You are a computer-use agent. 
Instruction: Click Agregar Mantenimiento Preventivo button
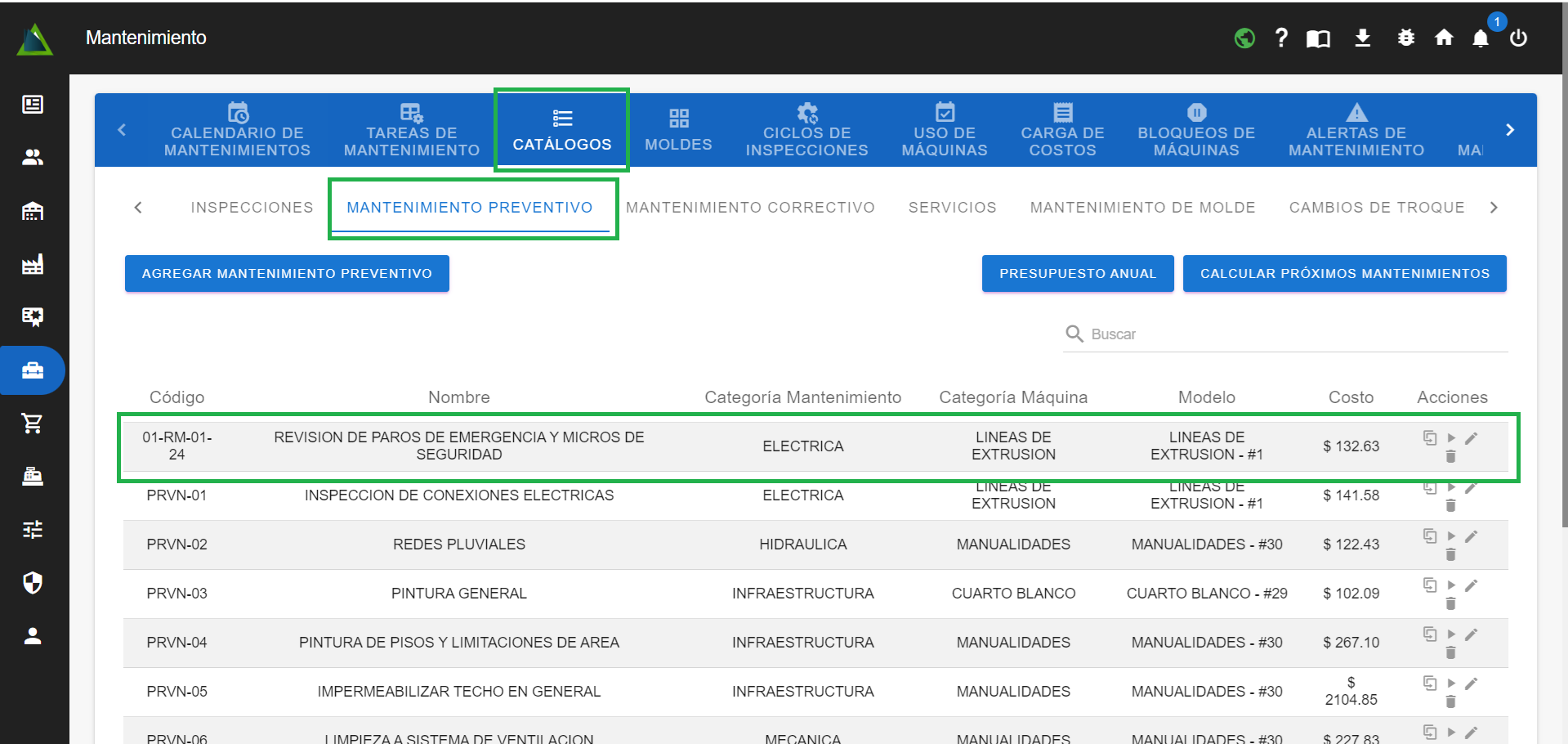click(287, 274)
